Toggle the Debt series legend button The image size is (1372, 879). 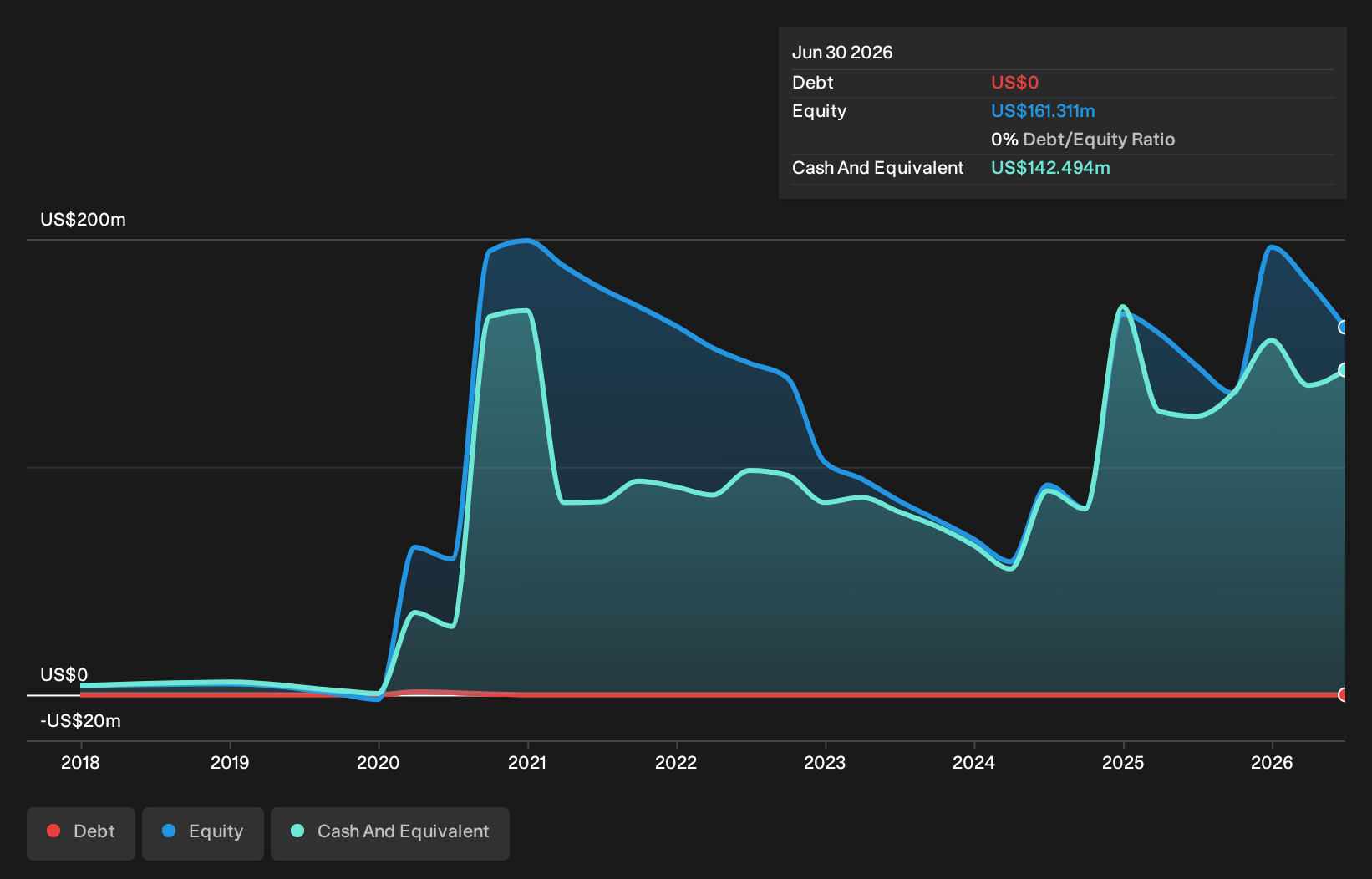[x=81, y=833]
